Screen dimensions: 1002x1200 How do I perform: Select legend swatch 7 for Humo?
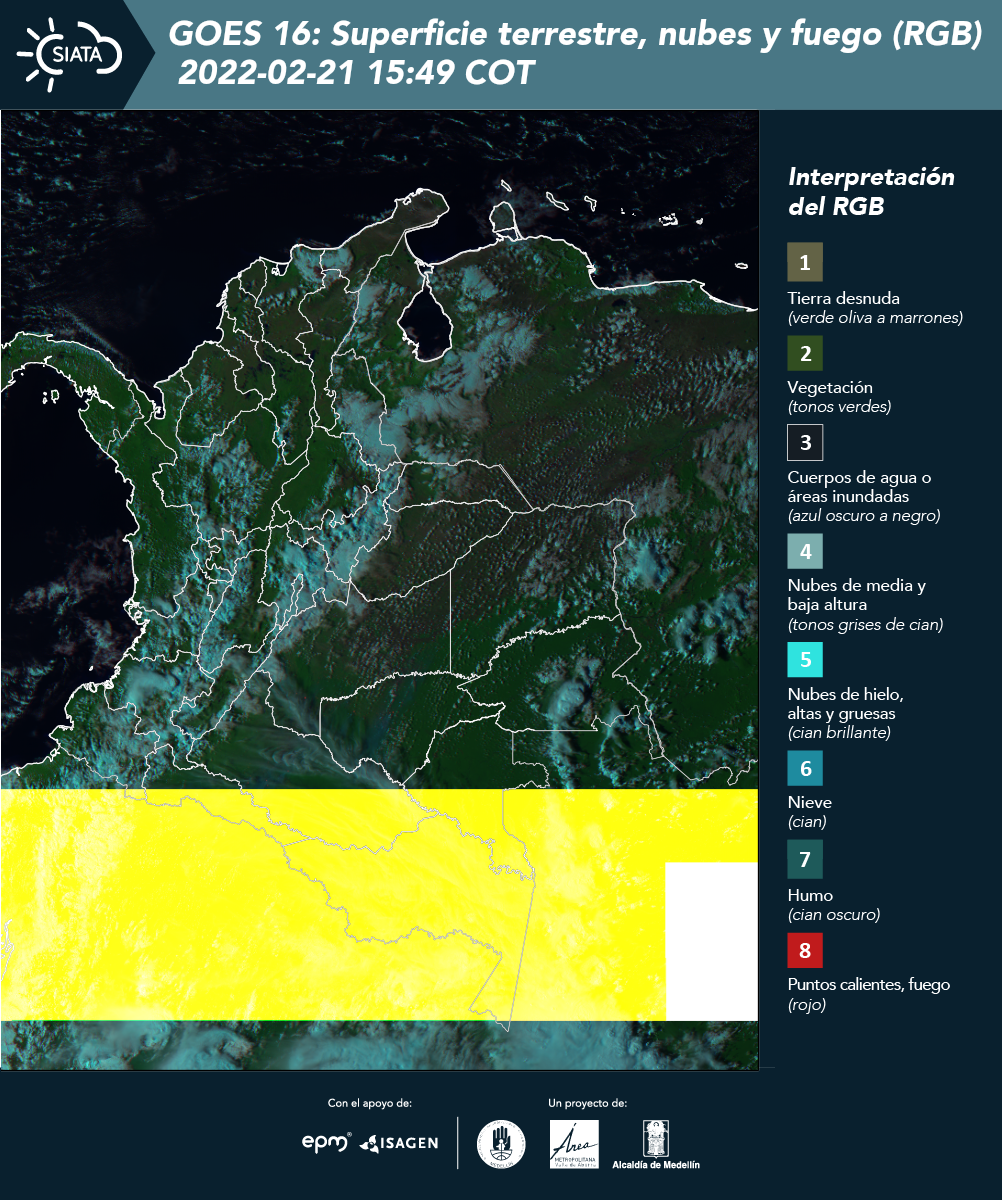tap(805, 858)
